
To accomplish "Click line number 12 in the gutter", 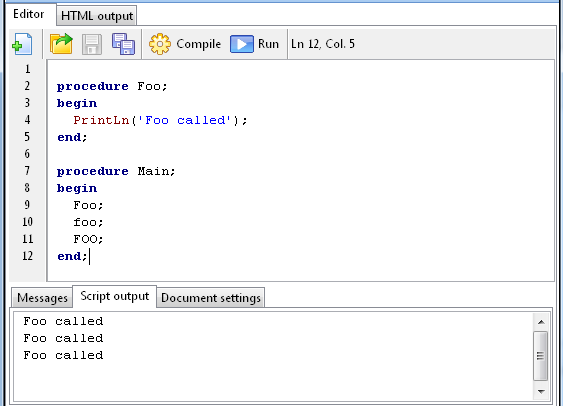I will tap(28, 256).
